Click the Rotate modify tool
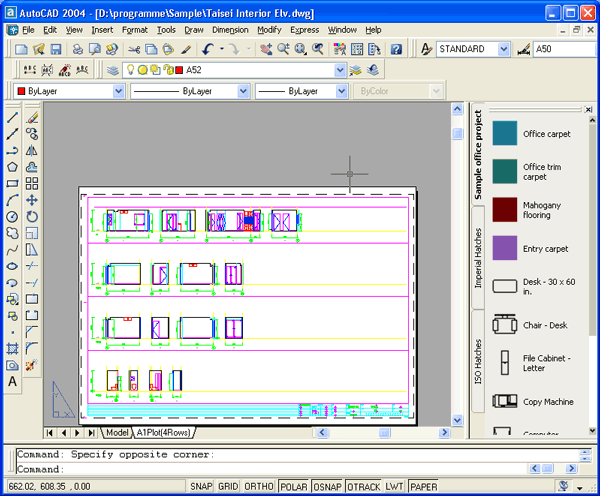The image size is (600, 496). (x=32, y=216)
